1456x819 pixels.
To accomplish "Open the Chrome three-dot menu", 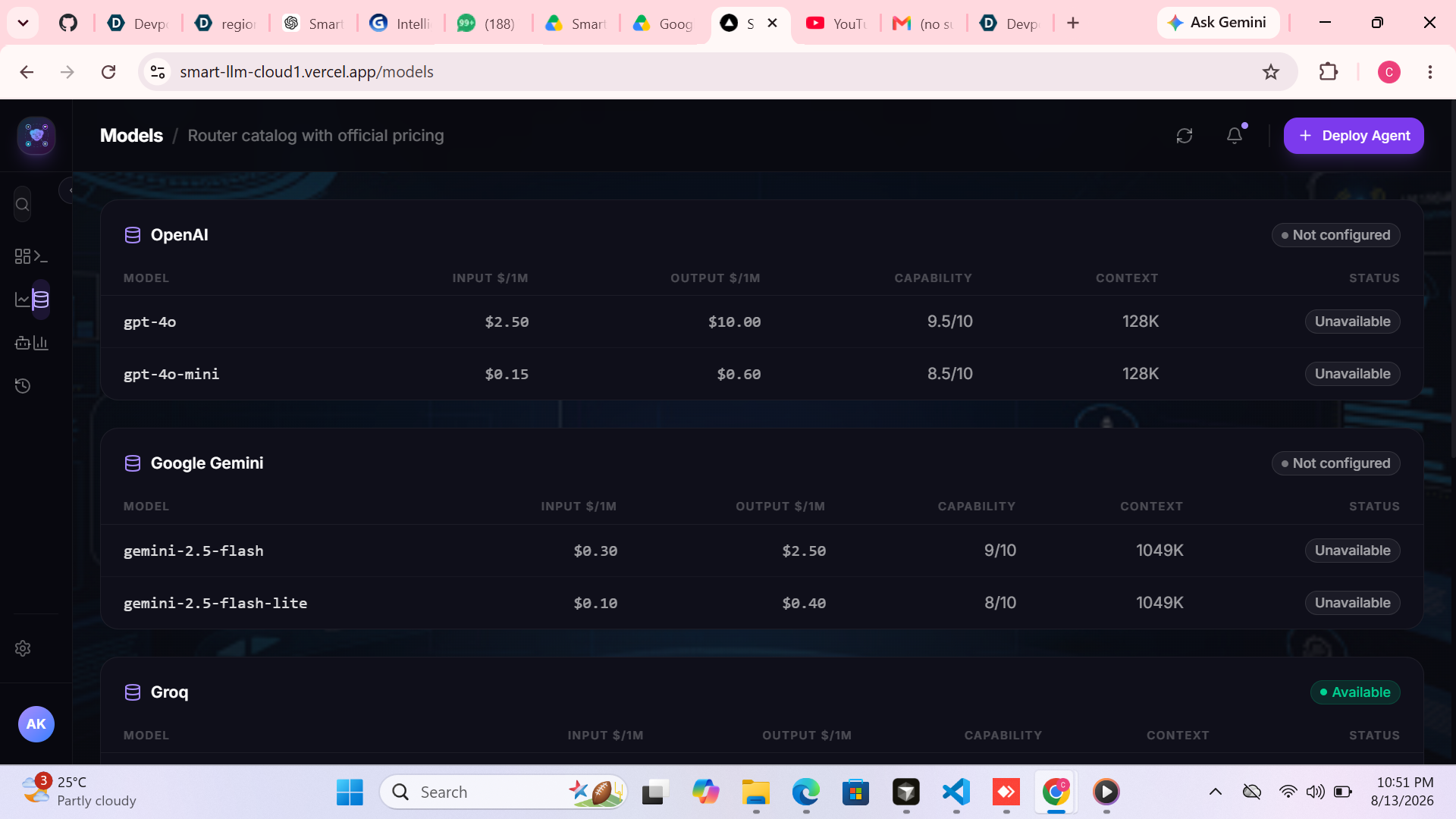I will pos(1430,72).
